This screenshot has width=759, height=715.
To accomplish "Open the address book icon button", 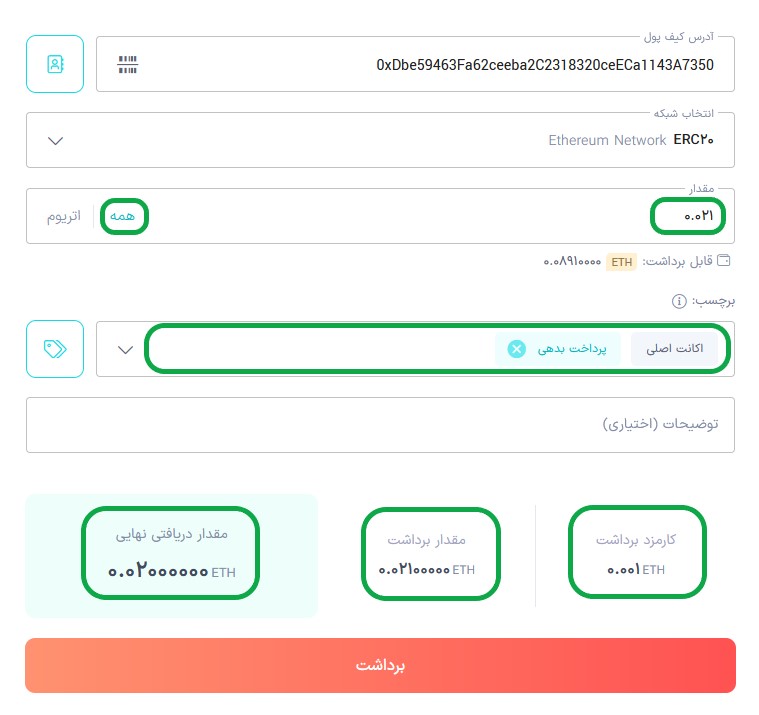I will [55, 64].
